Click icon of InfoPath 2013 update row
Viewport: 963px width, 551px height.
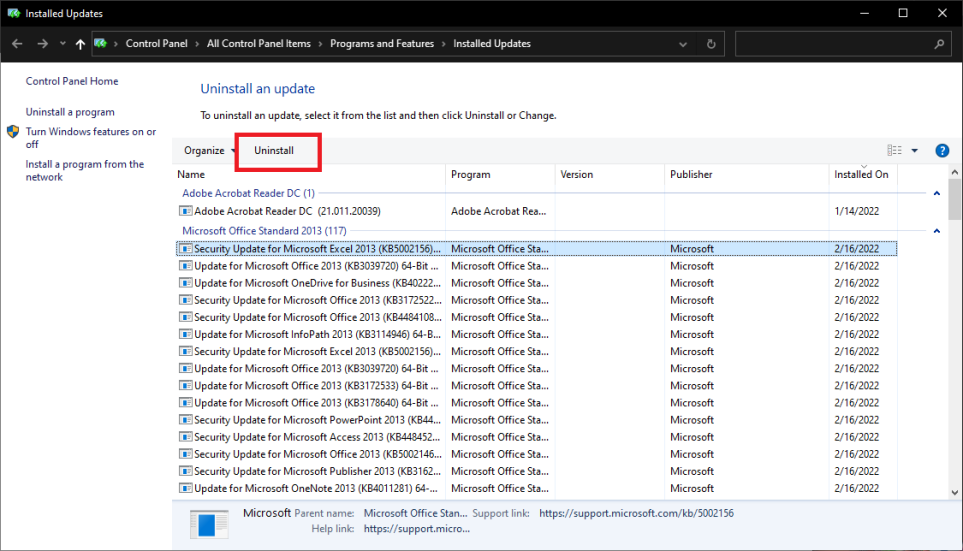[185, 335]
